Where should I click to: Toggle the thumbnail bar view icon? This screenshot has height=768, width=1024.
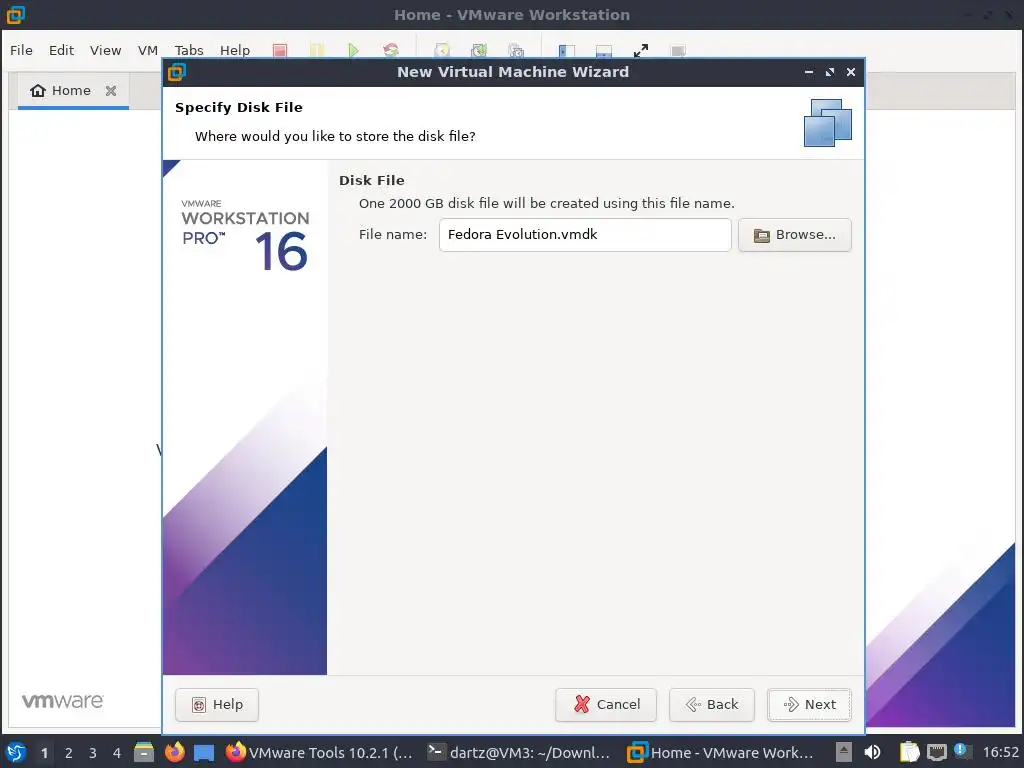tap(604, 50)
